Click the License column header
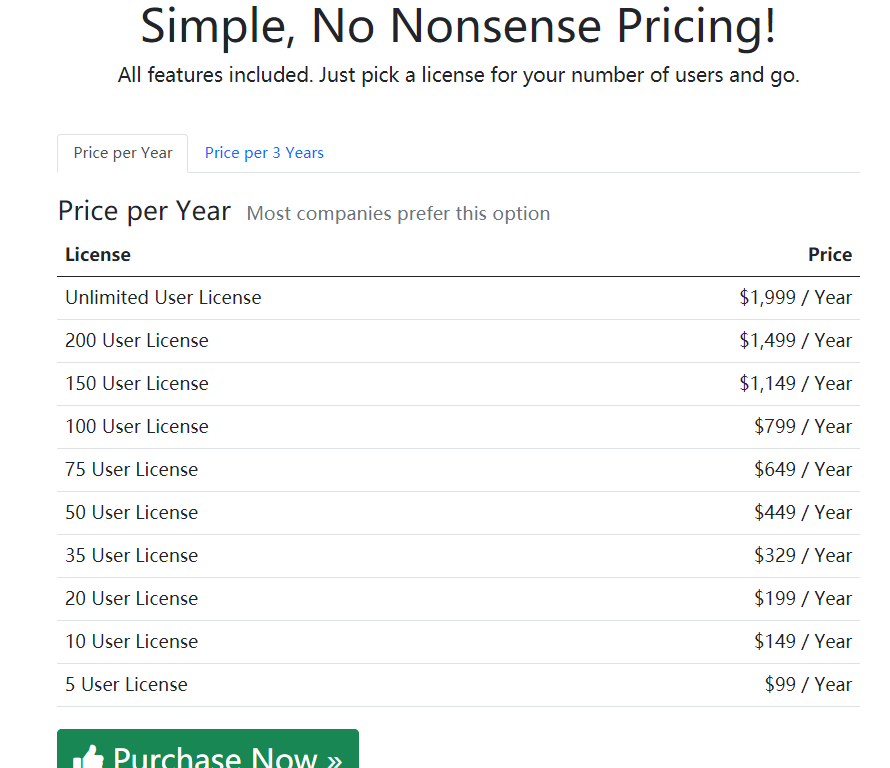Screen dimensions: 890x768 point(98,255)
